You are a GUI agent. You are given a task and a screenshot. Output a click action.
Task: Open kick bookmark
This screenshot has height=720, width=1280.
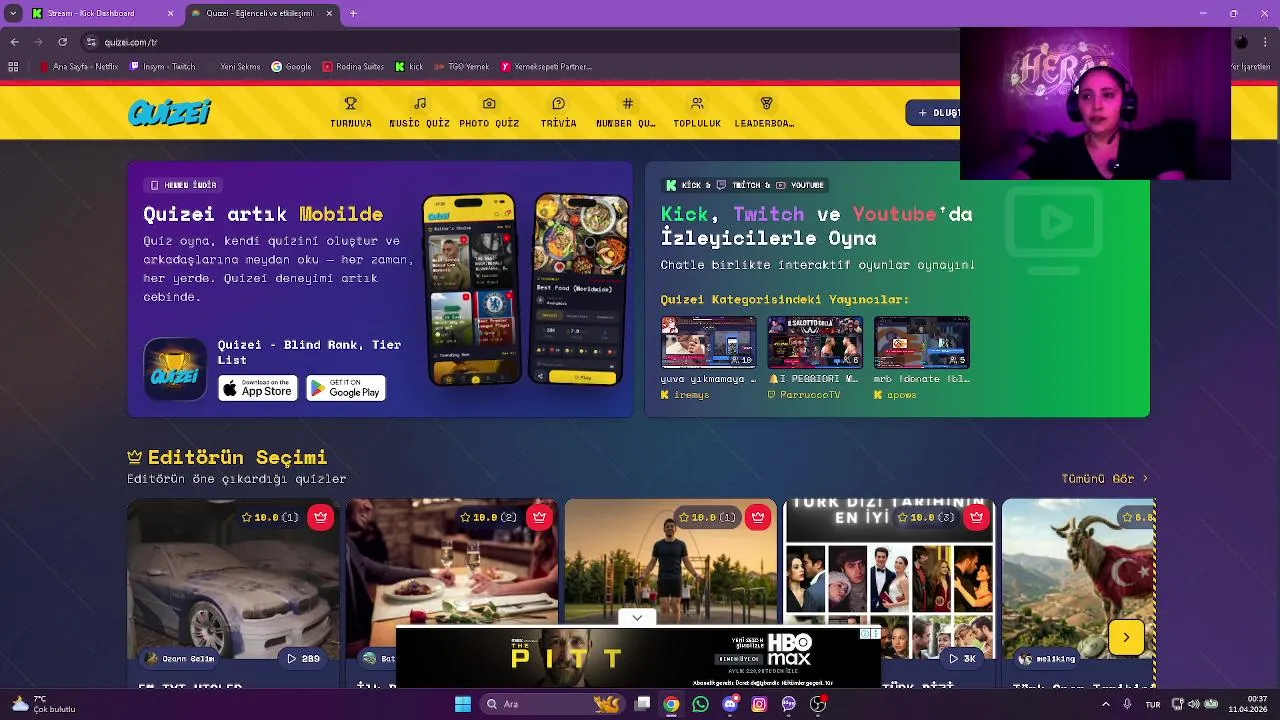pos(409,67)
